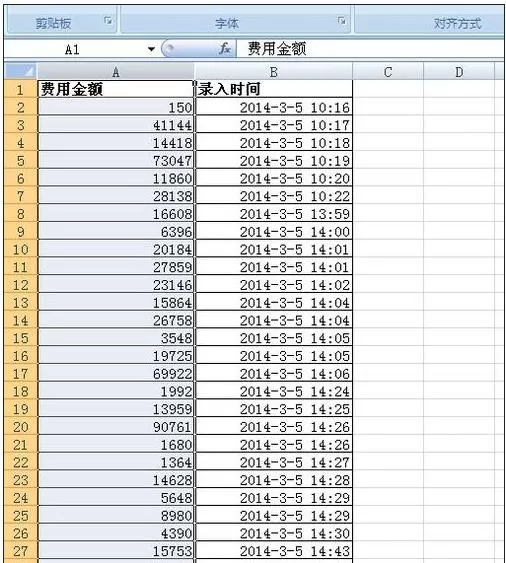Click the cell containing 26758
The image size is (506, 563).
116,320
